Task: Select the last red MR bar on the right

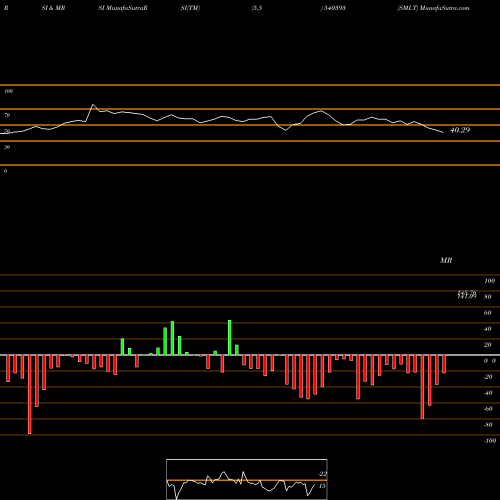Action: pyautogui.click(x=444, y=364)
